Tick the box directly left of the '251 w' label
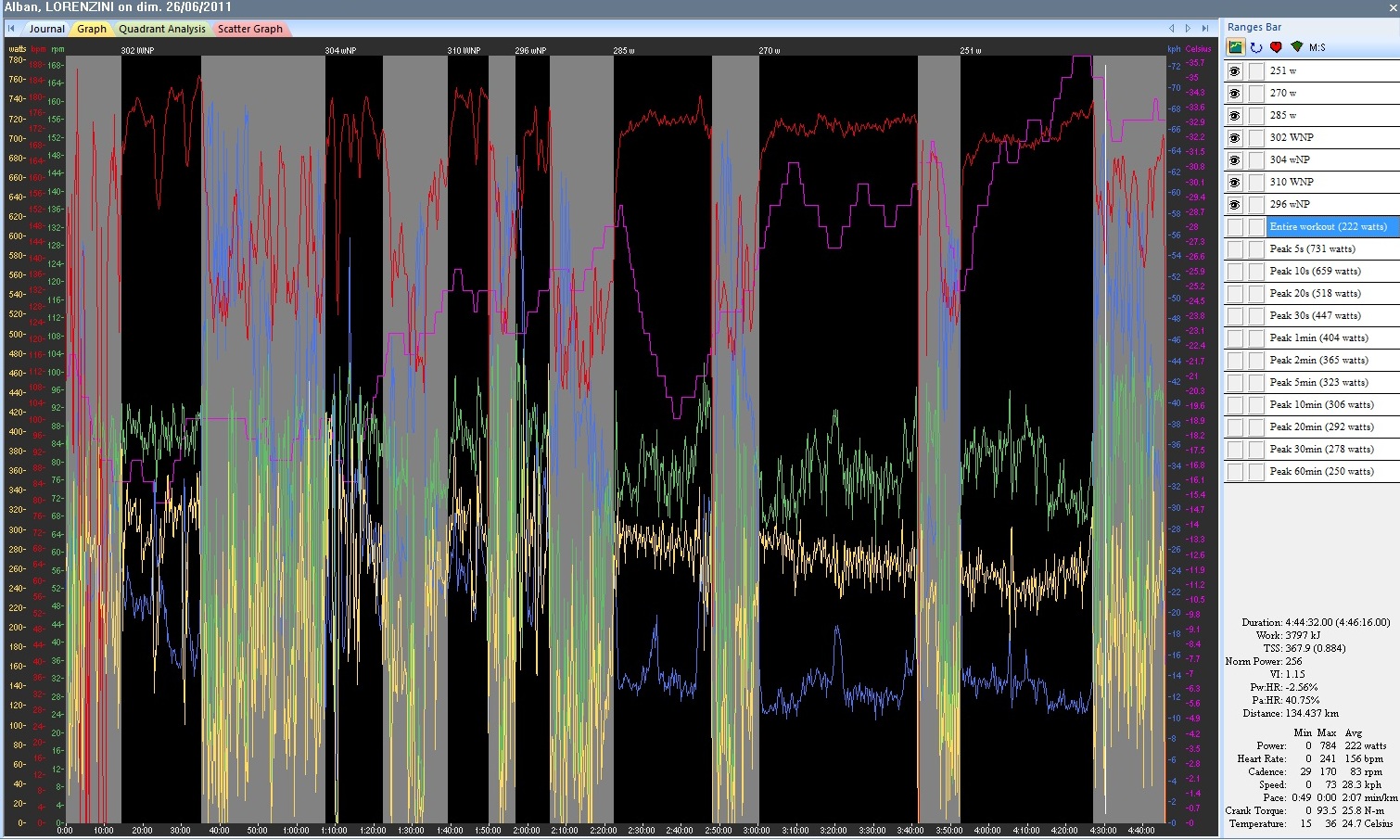The height and width of the screenshot is (840, 1400). [x=1256, y=70]
